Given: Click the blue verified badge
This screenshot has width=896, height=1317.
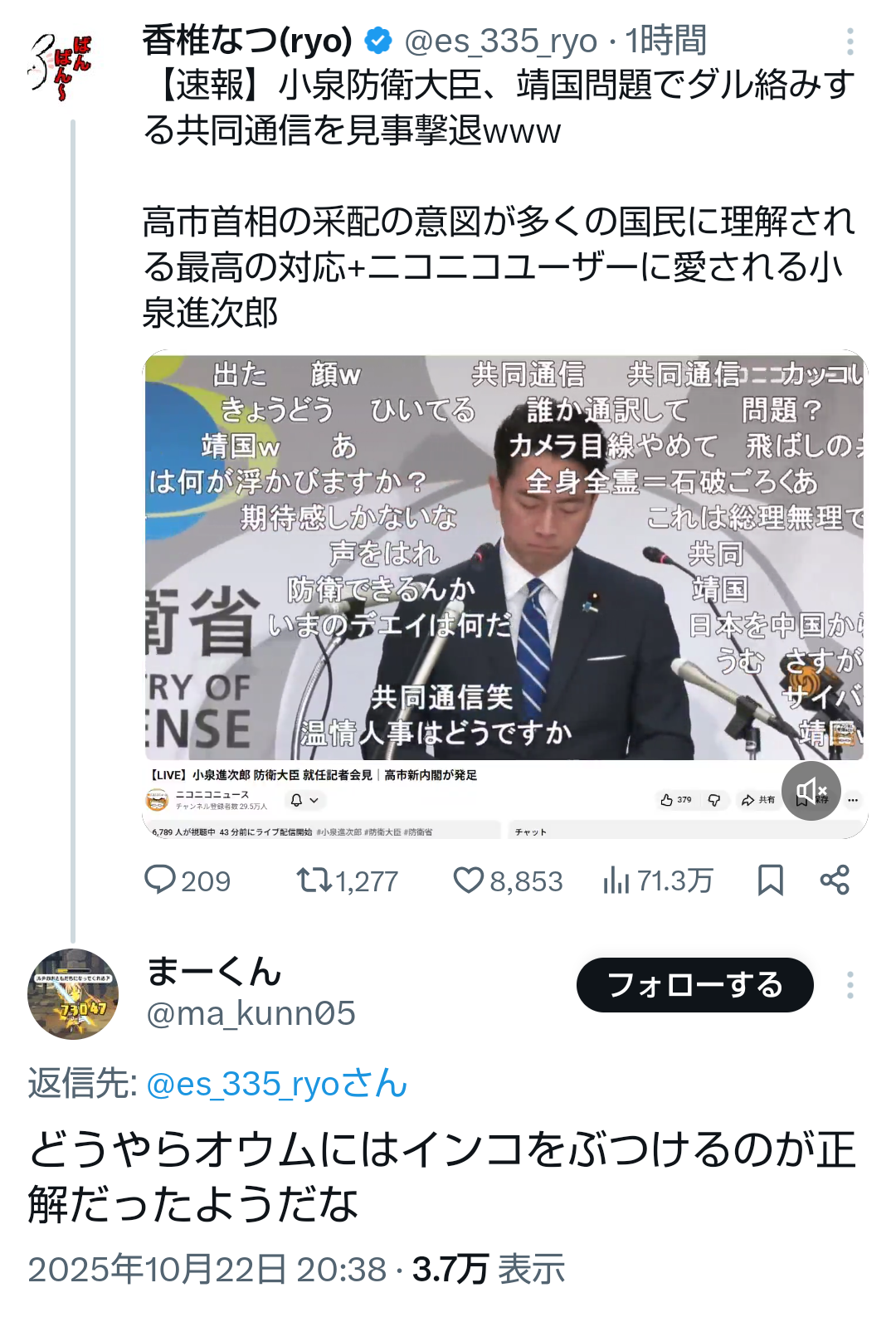Looking at the screenshot, I should [x=379, y=40].
